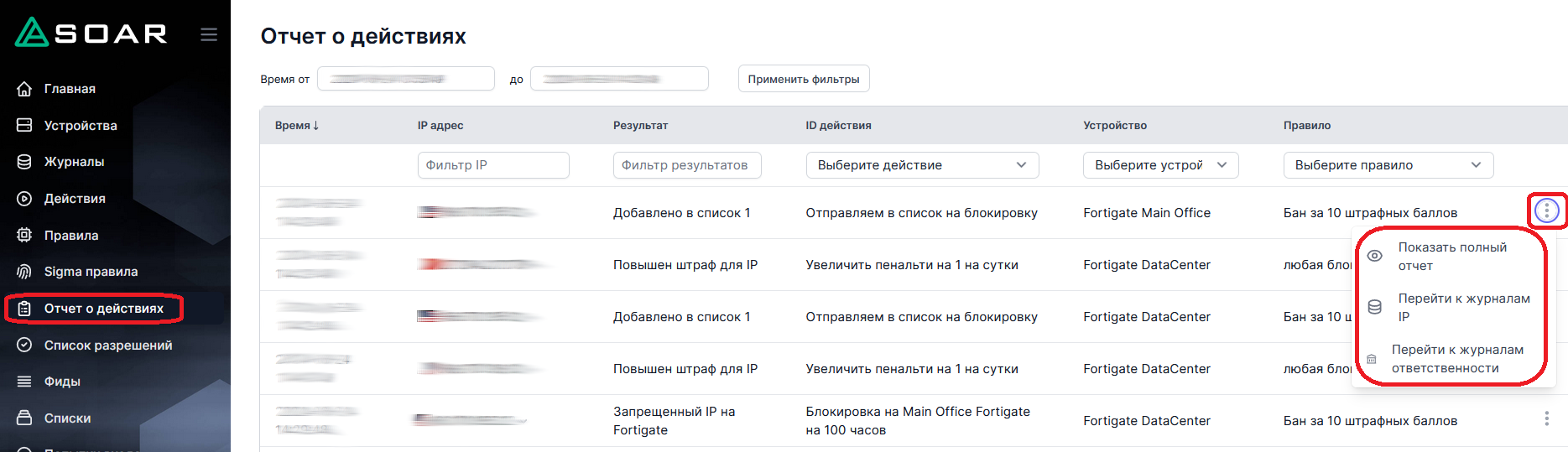
Task: Click the Журналы database icon
Action: 24,162
